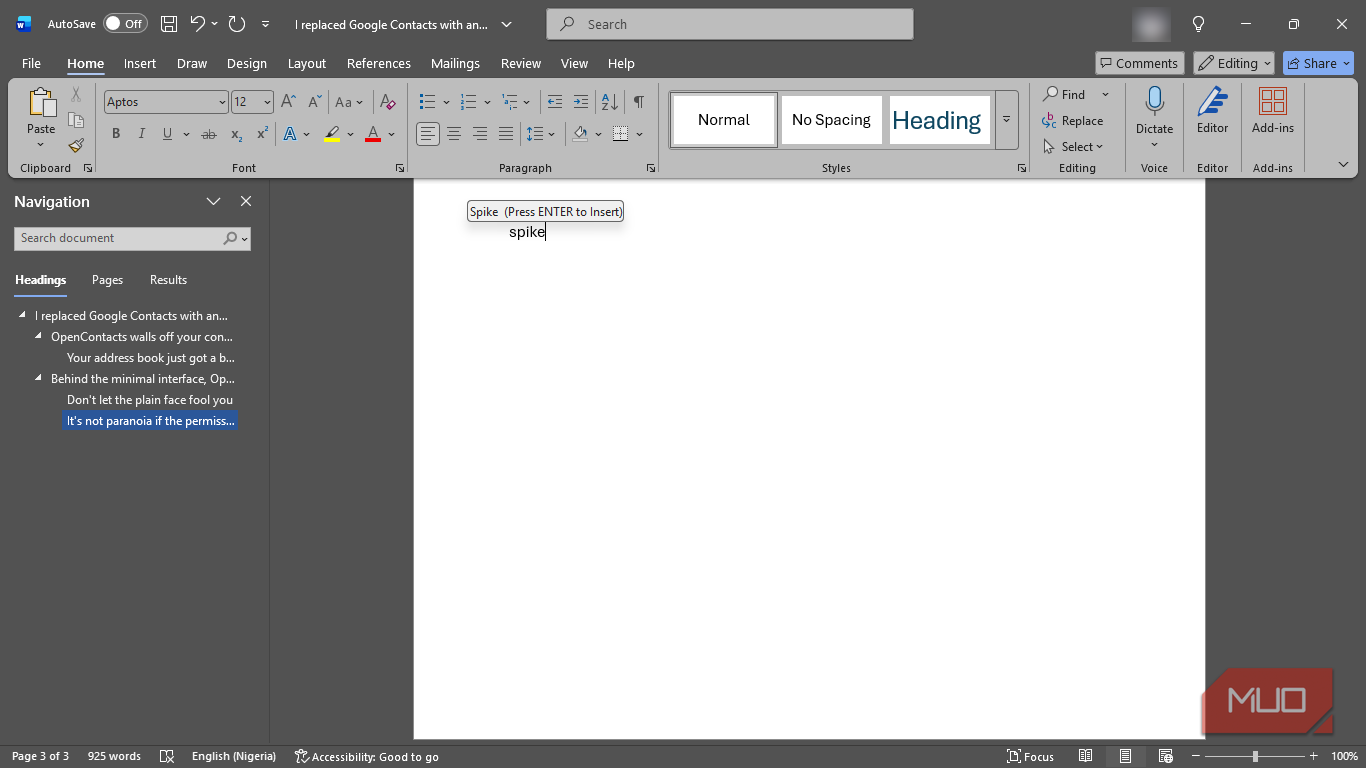Image resolution: width=1366 pixels, height=768 pixels.
Task: Switch to the Insert tab
Action: 140,63
